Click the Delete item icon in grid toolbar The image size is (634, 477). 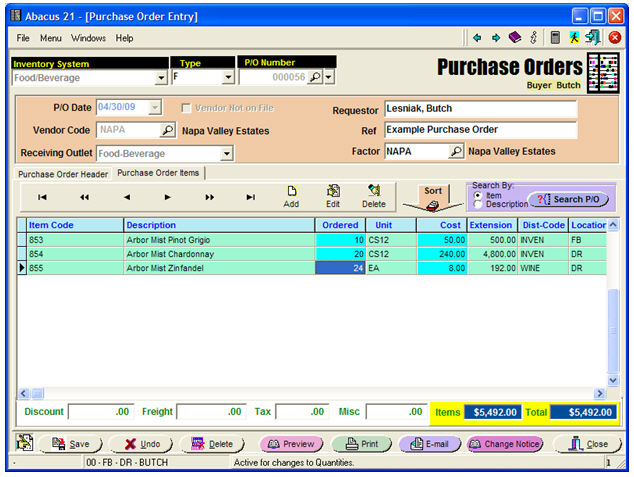click(x=374, y=195)
